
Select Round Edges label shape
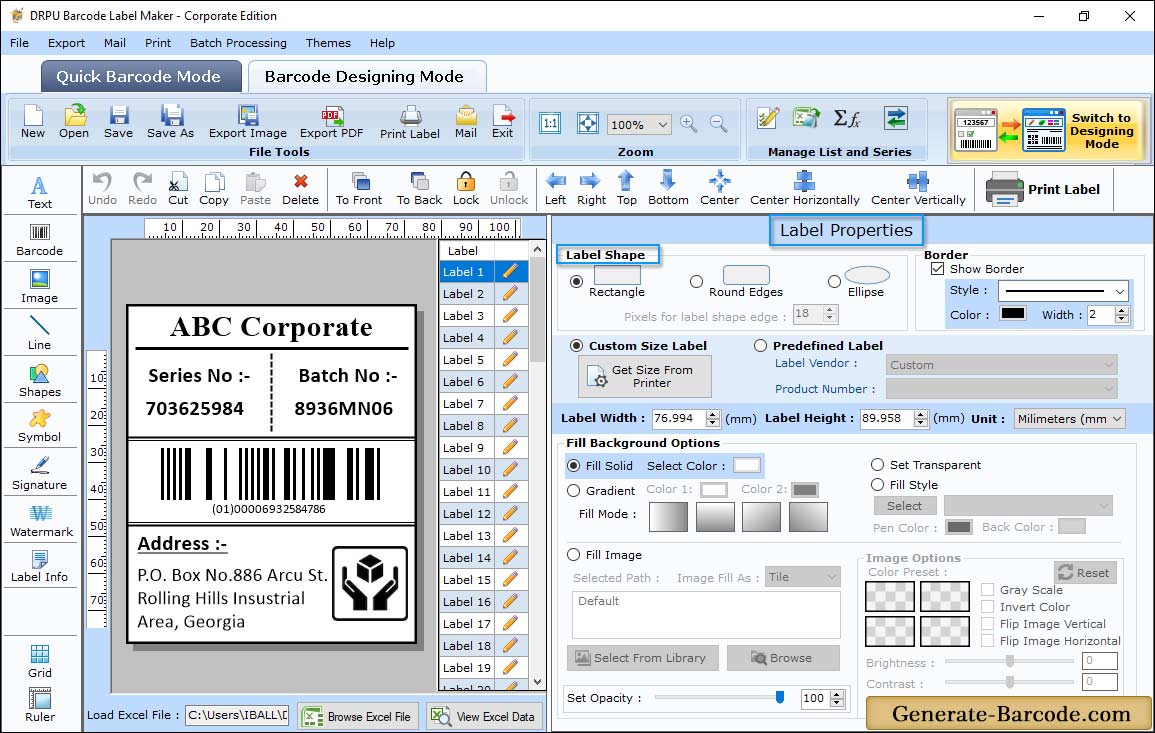[x=696, y=281]
